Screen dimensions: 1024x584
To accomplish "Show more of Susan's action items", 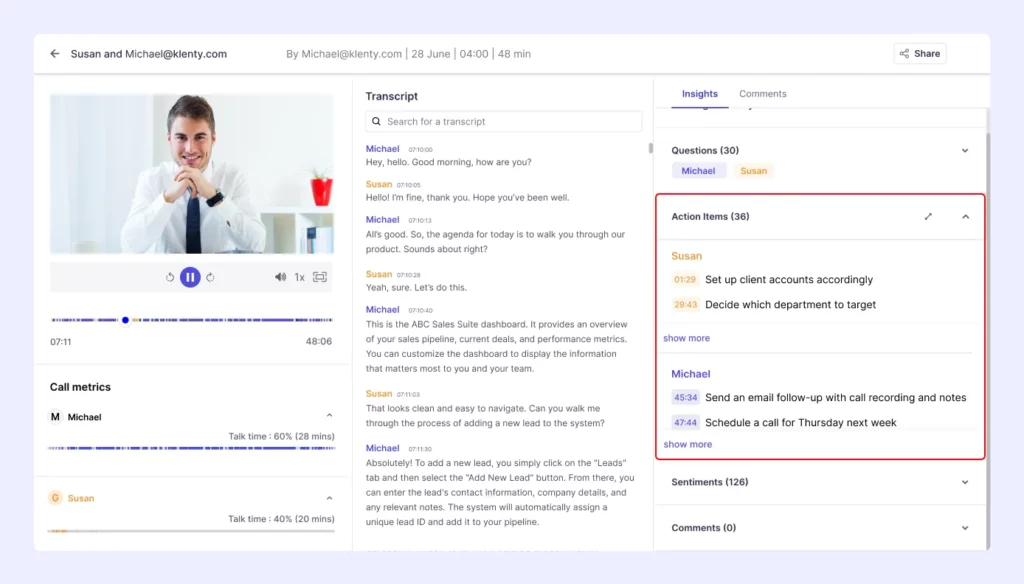I will coord(686,338).
